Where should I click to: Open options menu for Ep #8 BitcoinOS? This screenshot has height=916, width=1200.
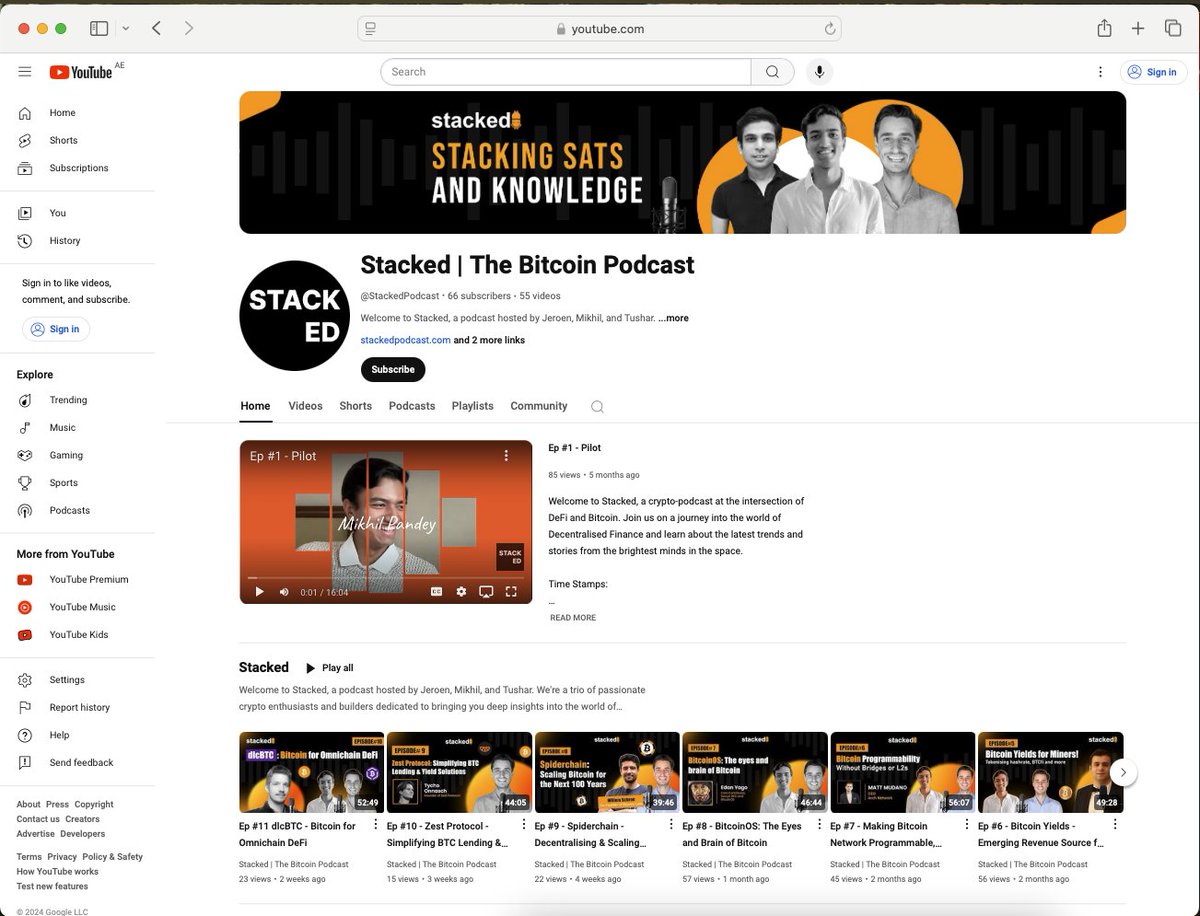pos(819,825)
